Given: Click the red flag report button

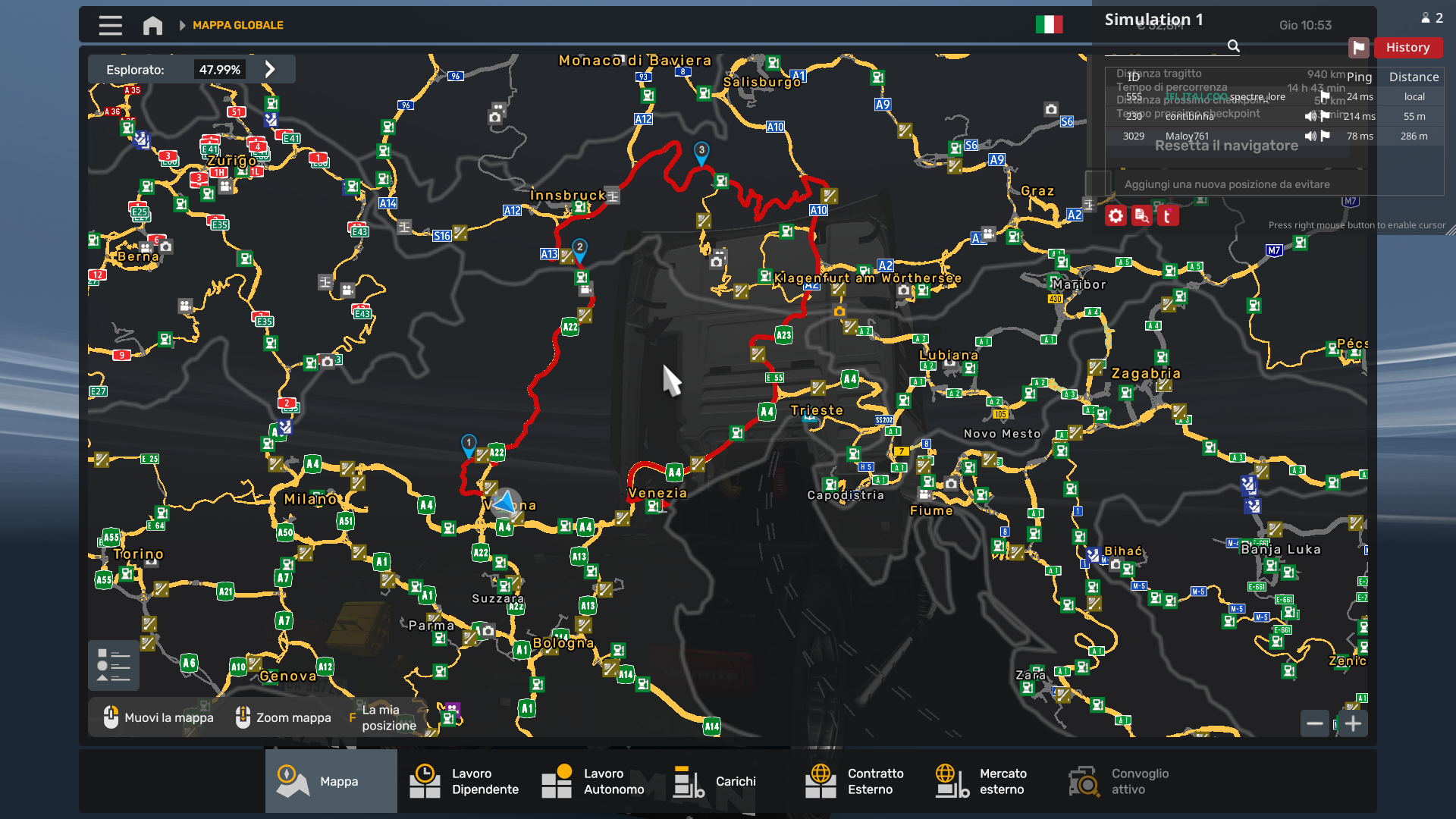Looking at the screenshot, I should 1358,48.
